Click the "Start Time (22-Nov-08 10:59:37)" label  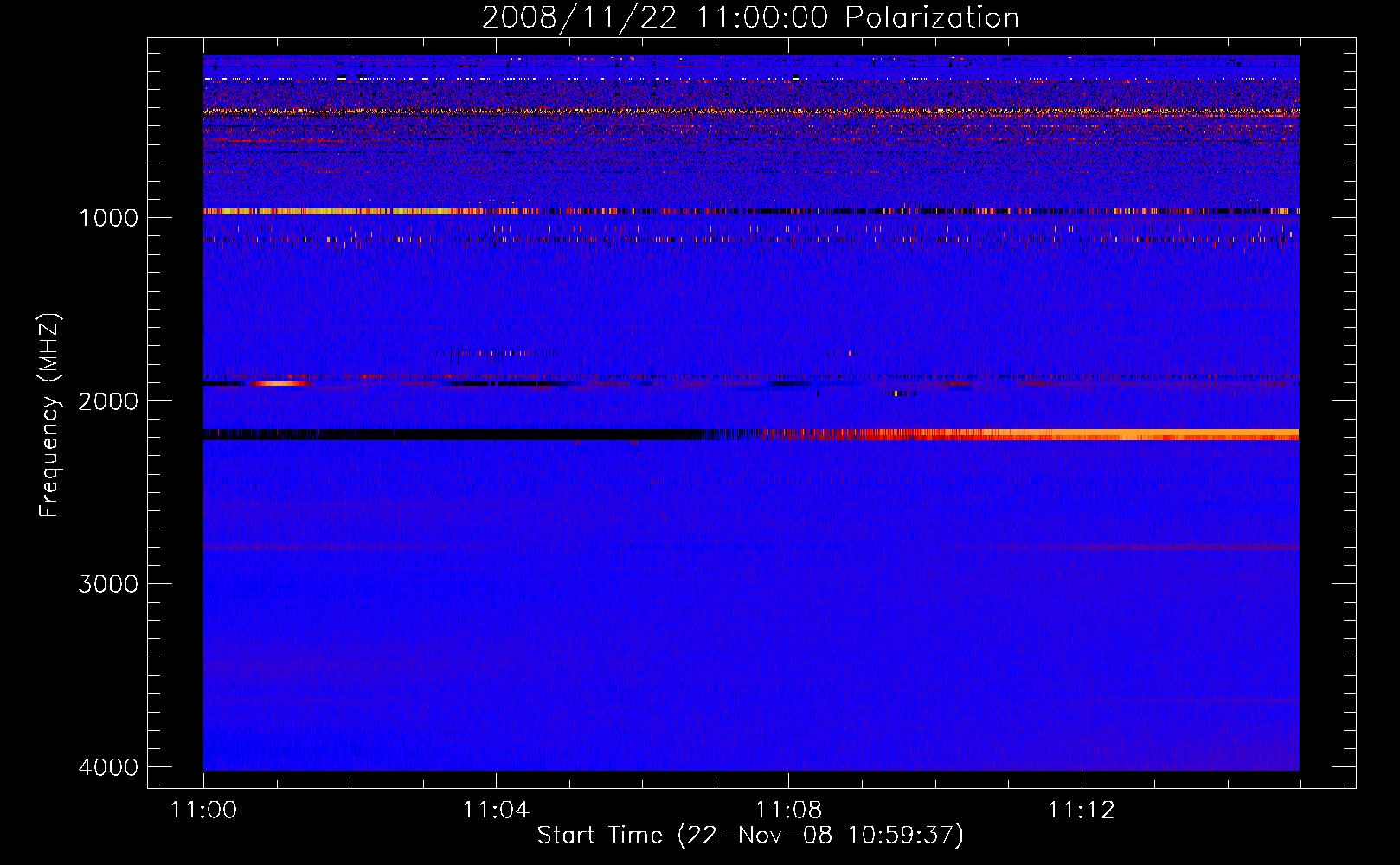750,836
